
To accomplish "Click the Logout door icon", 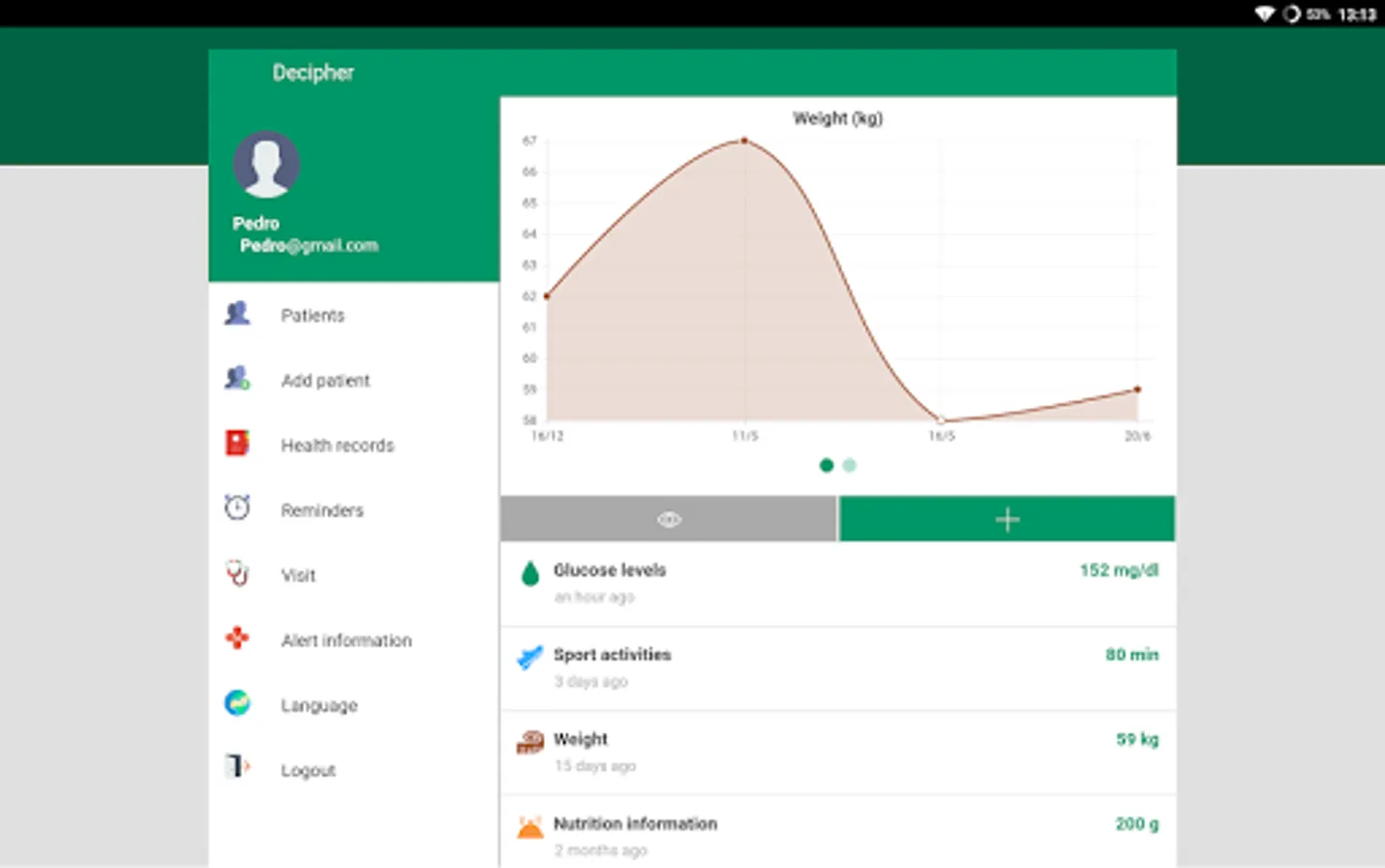I will 237,767.
